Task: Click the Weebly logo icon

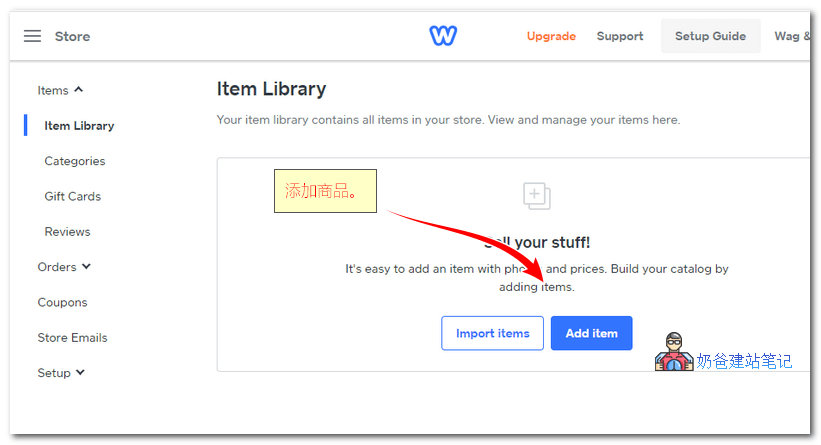Action: click(x=443, y=36)
